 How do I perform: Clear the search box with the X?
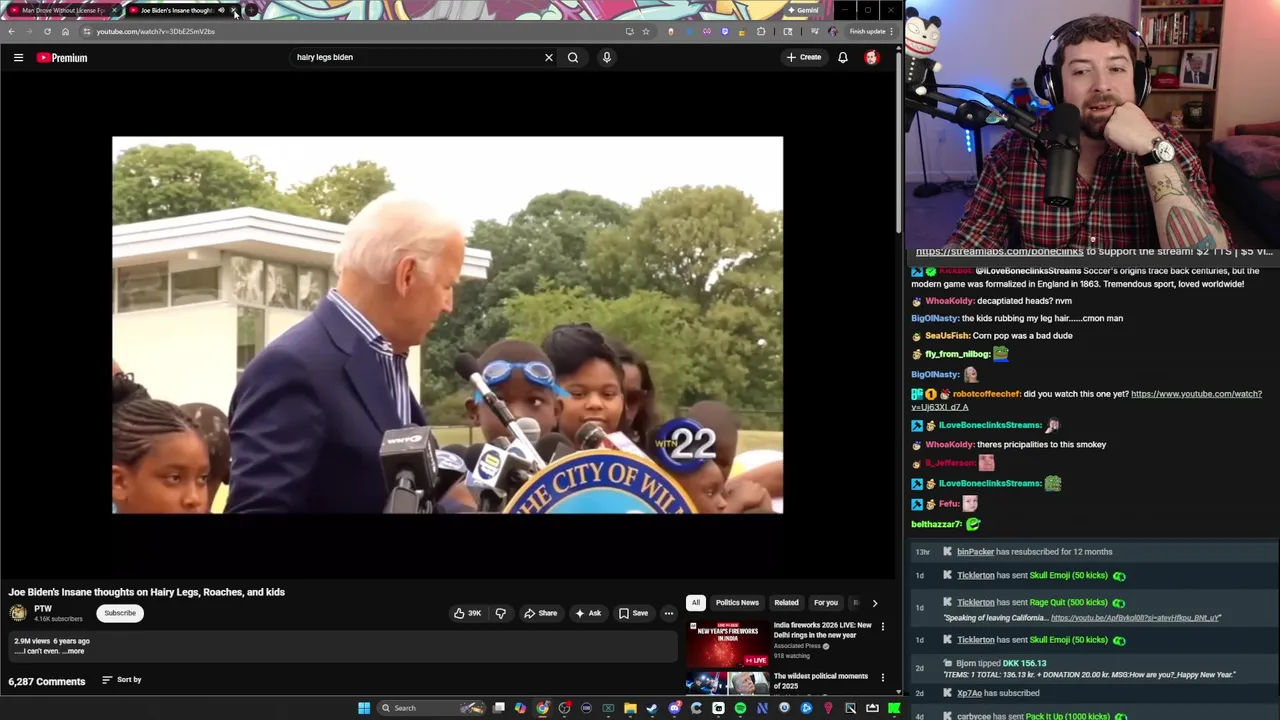pos(548,57)
